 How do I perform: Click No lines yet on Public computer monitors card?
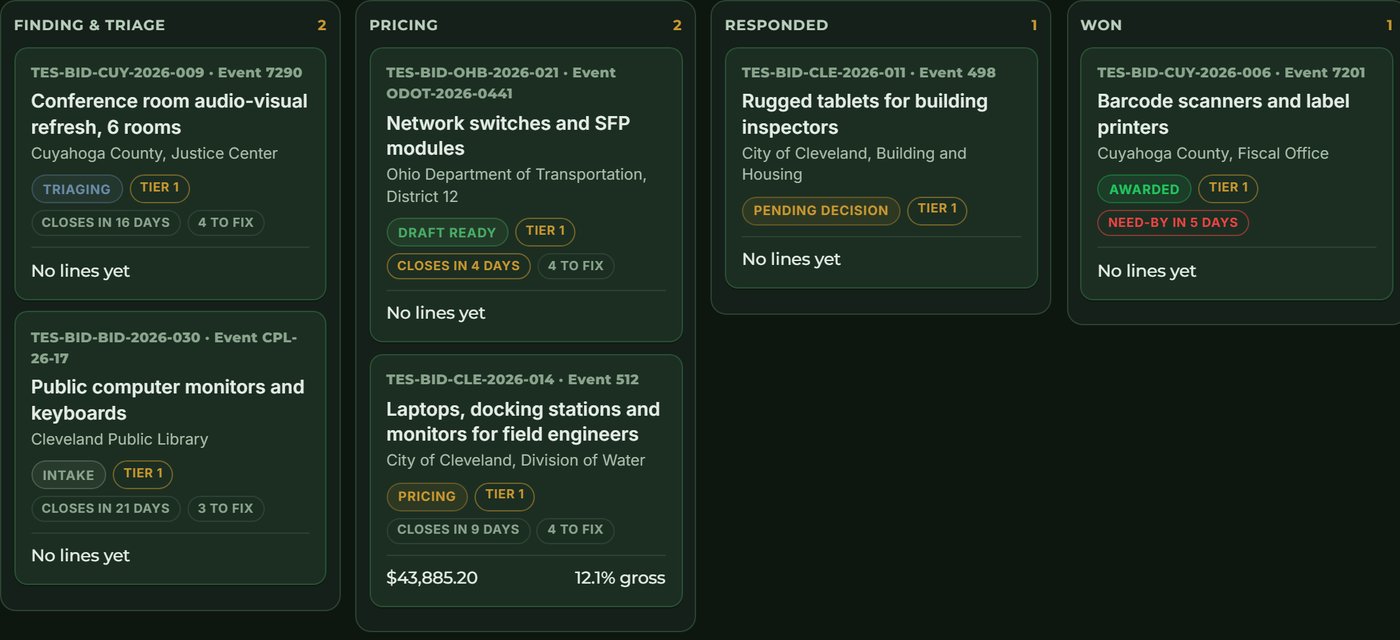click(x=80, y=556)
